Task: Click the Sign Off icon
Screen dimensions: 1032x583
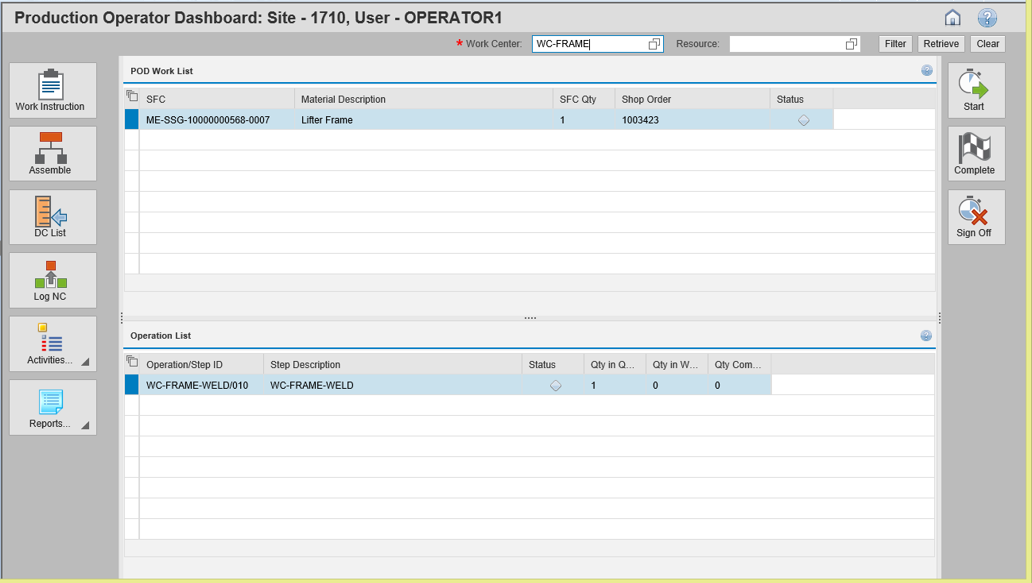Action: click(x=976, y=216)
